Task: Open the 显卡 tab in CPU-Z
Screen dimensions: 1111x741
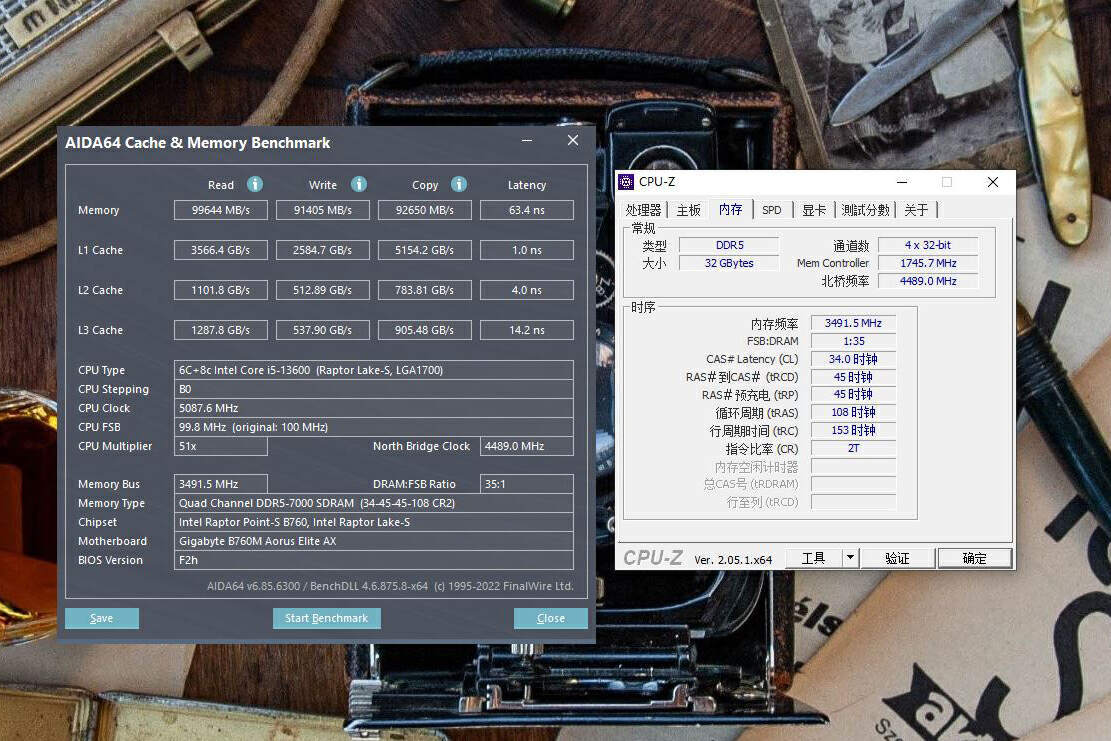Action: coord(813,210)
